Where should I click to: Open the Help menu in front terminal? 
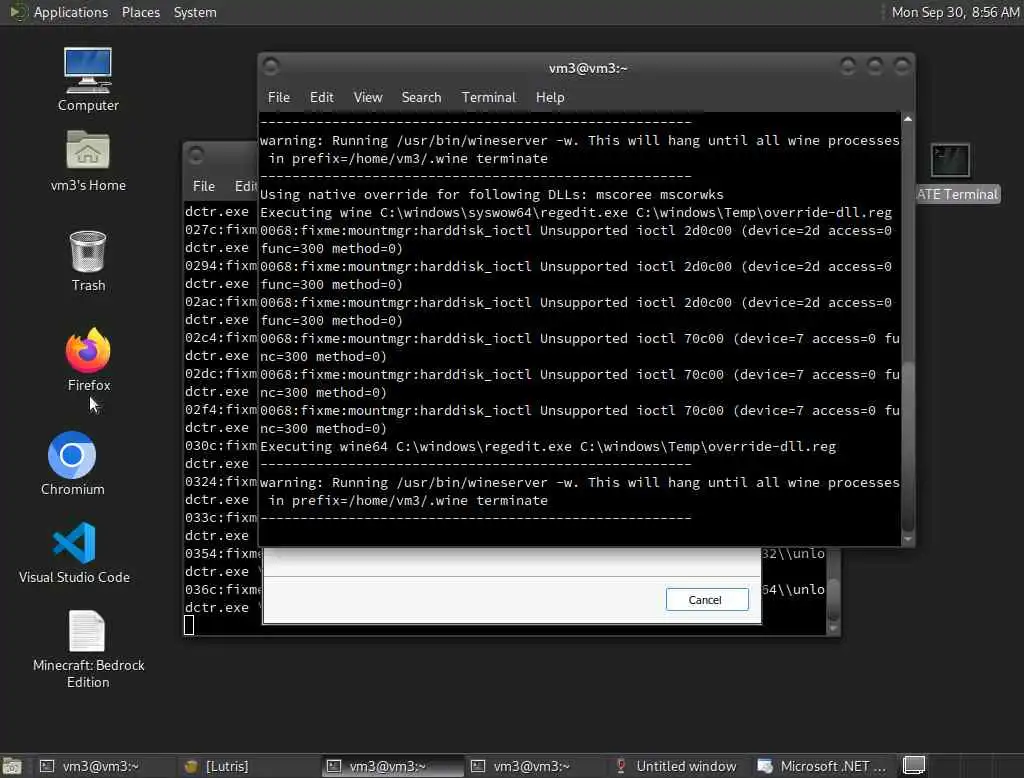pyautogui.click(x=550, y=97)
